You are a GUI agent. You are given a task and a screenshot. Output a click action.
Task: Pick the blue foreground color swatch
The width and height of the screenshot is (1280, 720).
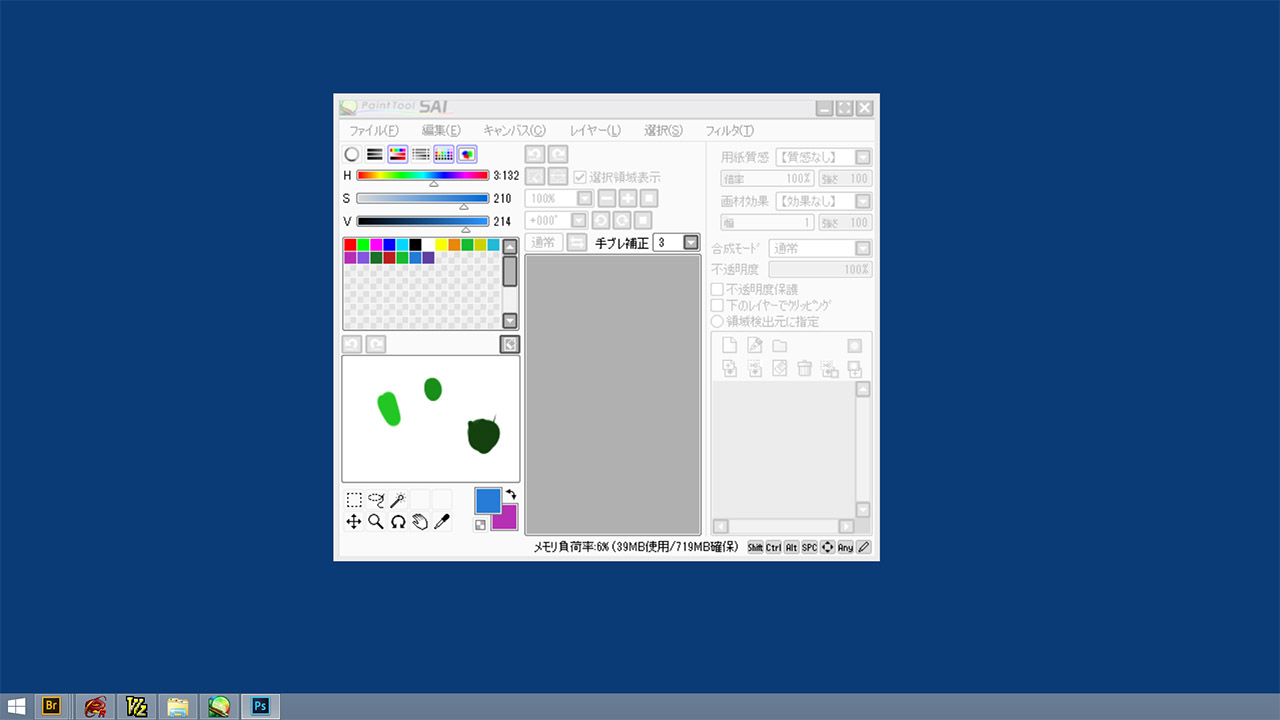click(487, 499)
